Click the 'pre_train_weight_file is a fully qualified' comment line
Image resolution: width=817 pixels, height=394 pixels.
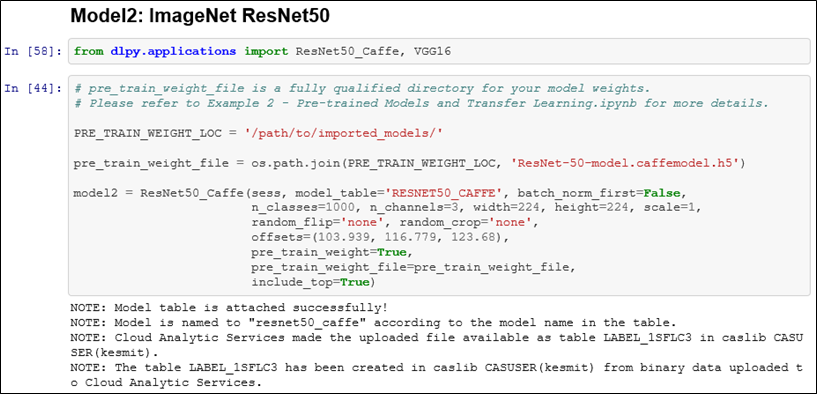[362, 88]
